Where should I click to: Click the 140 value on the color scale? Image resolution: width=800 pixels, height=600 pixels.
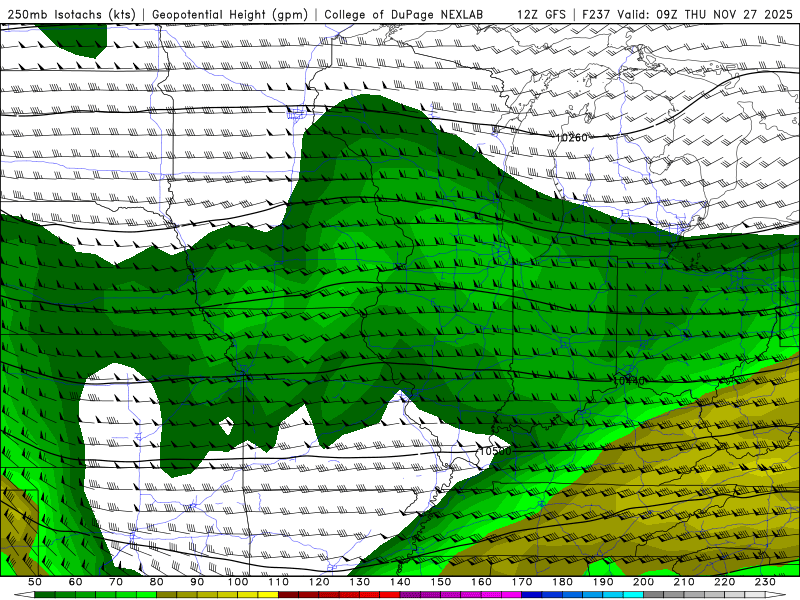401,582
